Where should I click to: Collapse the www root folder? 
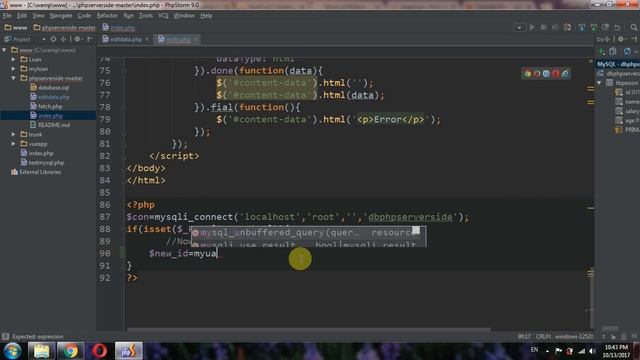[4, 50]
